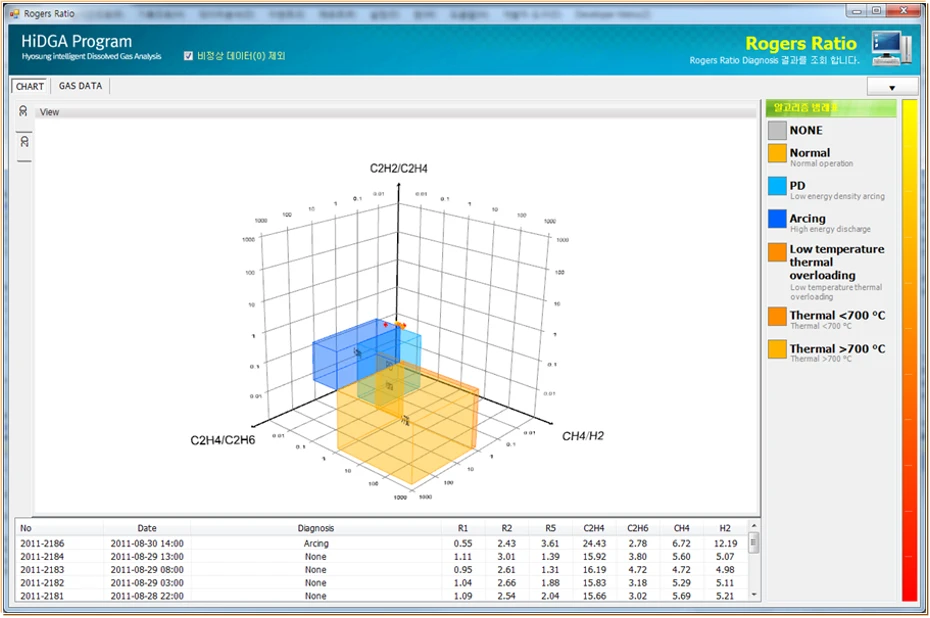This screenshot has width=930, height=618.
Task: Select row 2011-2184 in the table
Action: click(382, 556)
